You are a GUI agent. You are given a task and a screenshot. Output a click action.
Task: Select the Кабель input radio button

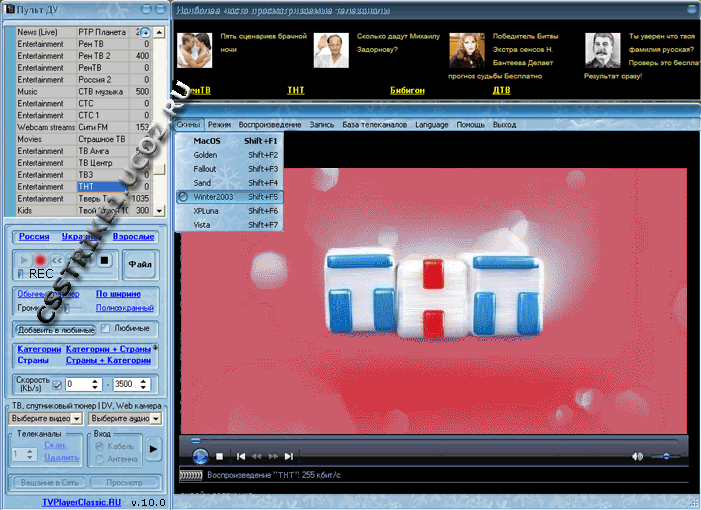[x=100, y=446]
